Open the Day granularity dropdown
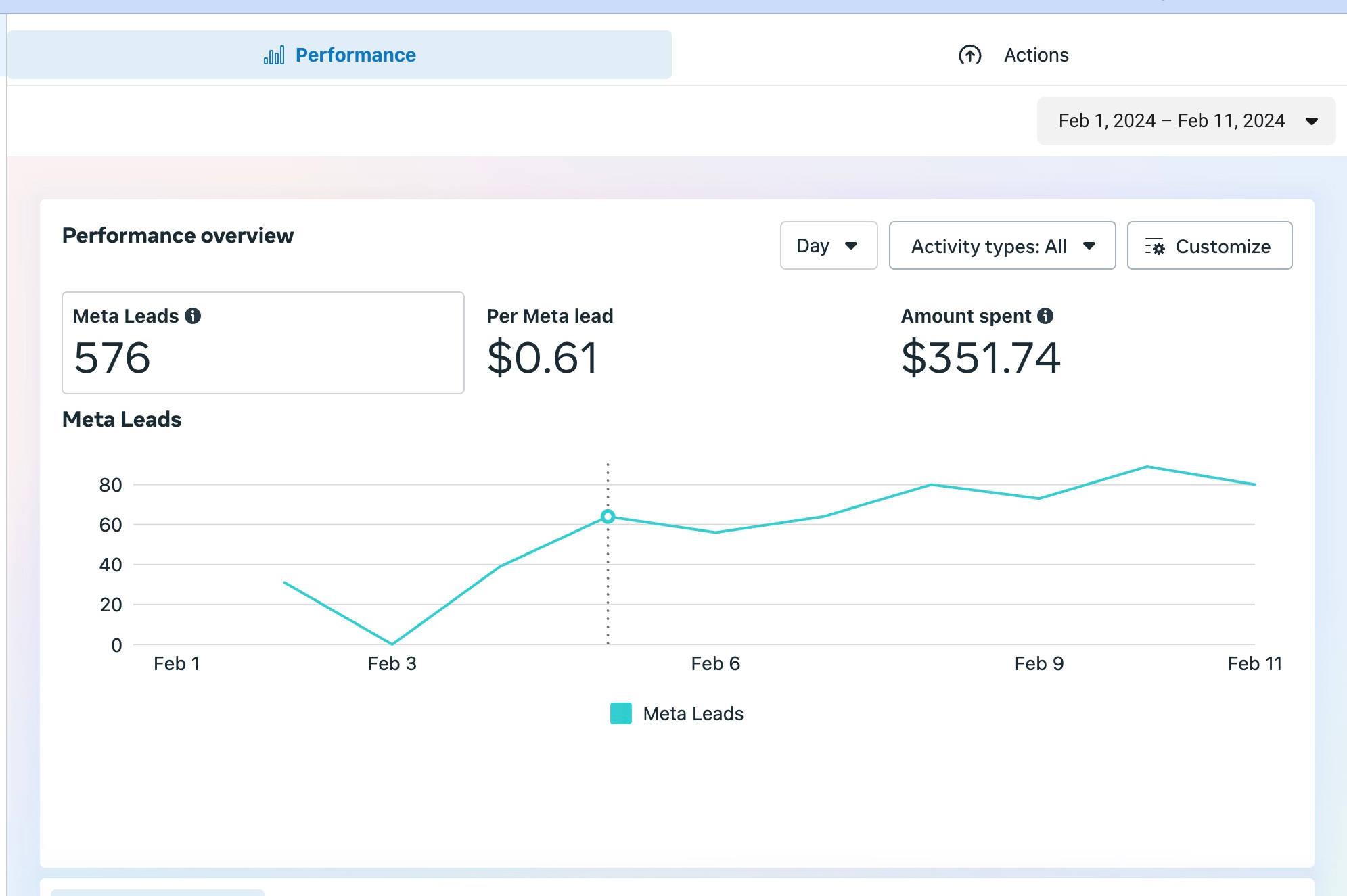 click(828, 245)
